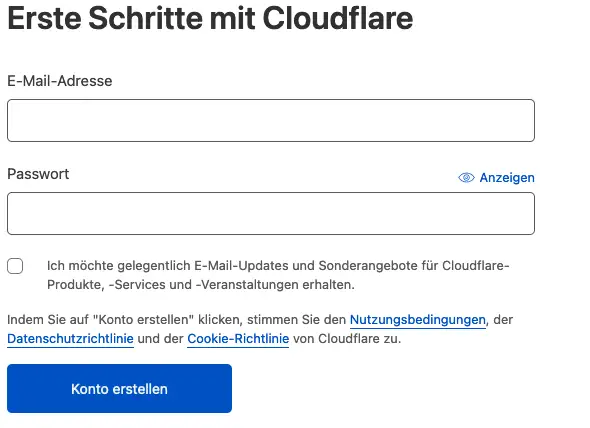Enable the E-Mail-Updates und Sonderangebote checkbox
This screenshot has width=590, height=428.
pyautogui.click(x=15, y=266)
